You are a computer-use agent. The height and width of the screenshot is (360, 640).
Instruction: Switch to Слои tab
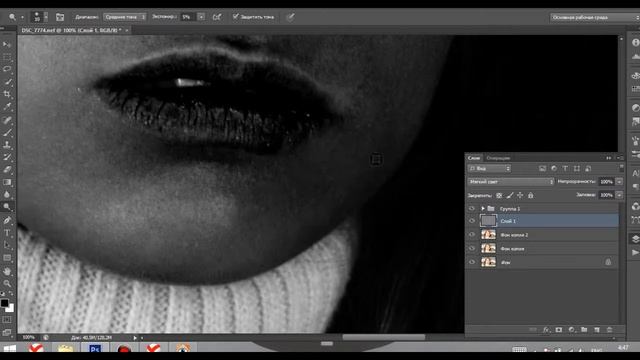[474, 158]
